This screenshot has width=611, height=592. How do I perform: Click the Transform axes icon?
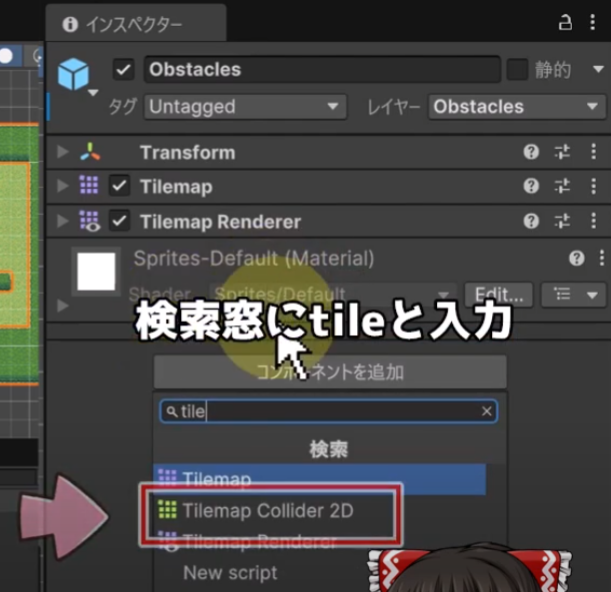(90, 152)
